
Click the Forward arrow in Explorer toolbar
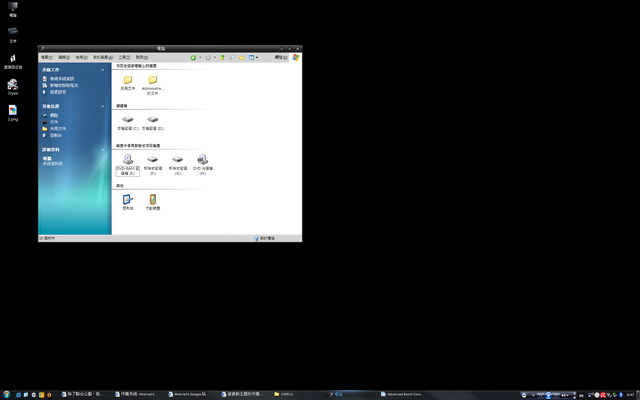208,58
